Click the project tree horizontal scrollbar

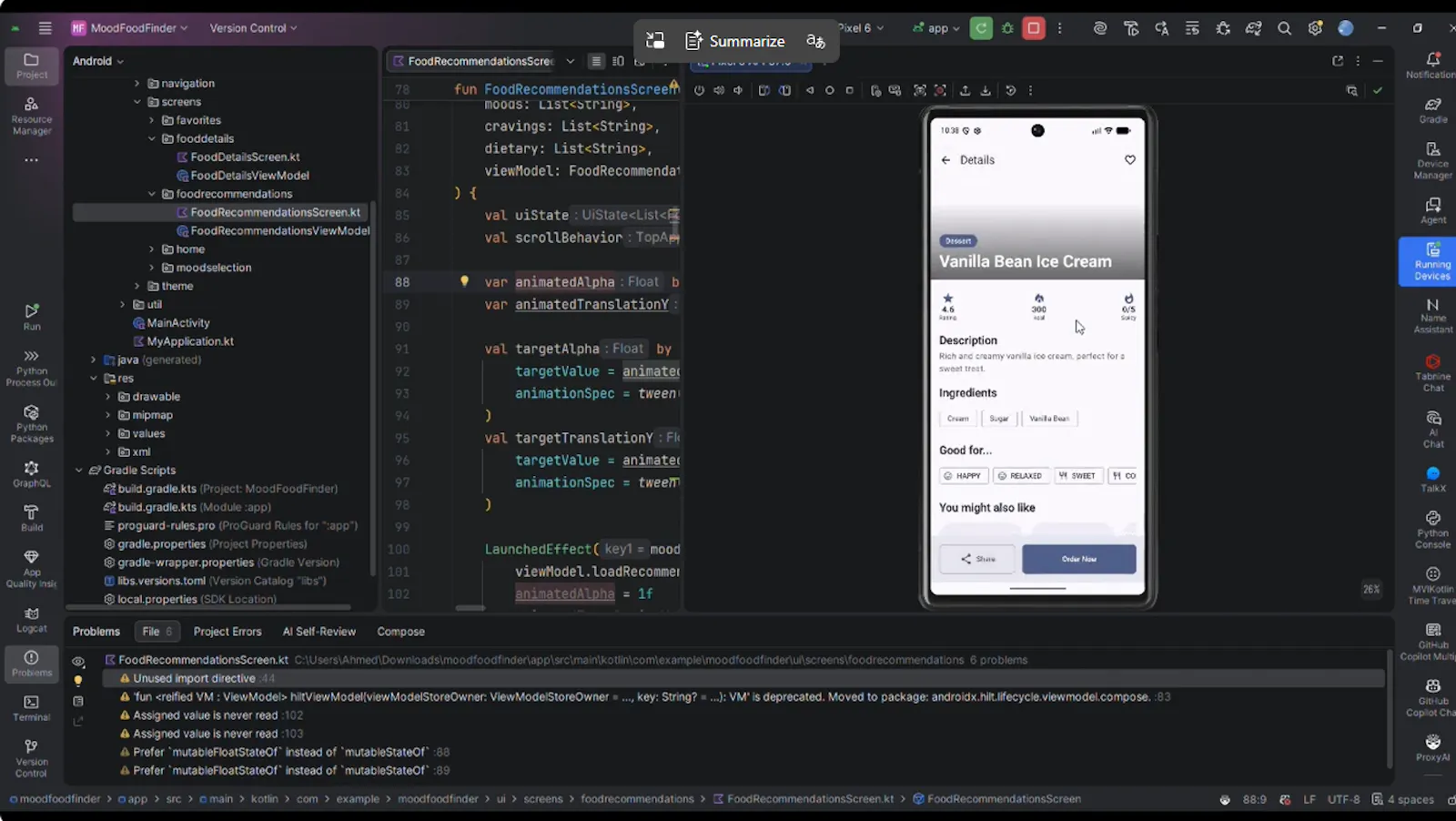(x=207, y=607)
